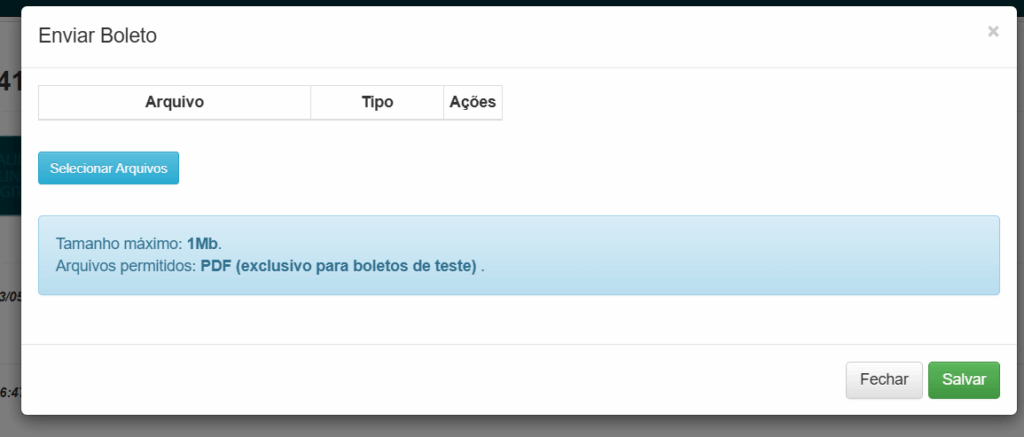The height and width of the screenshot is (437, 1024).
Task: Click the italic date text behind the dialog
Action: click(x=10, y=297)
